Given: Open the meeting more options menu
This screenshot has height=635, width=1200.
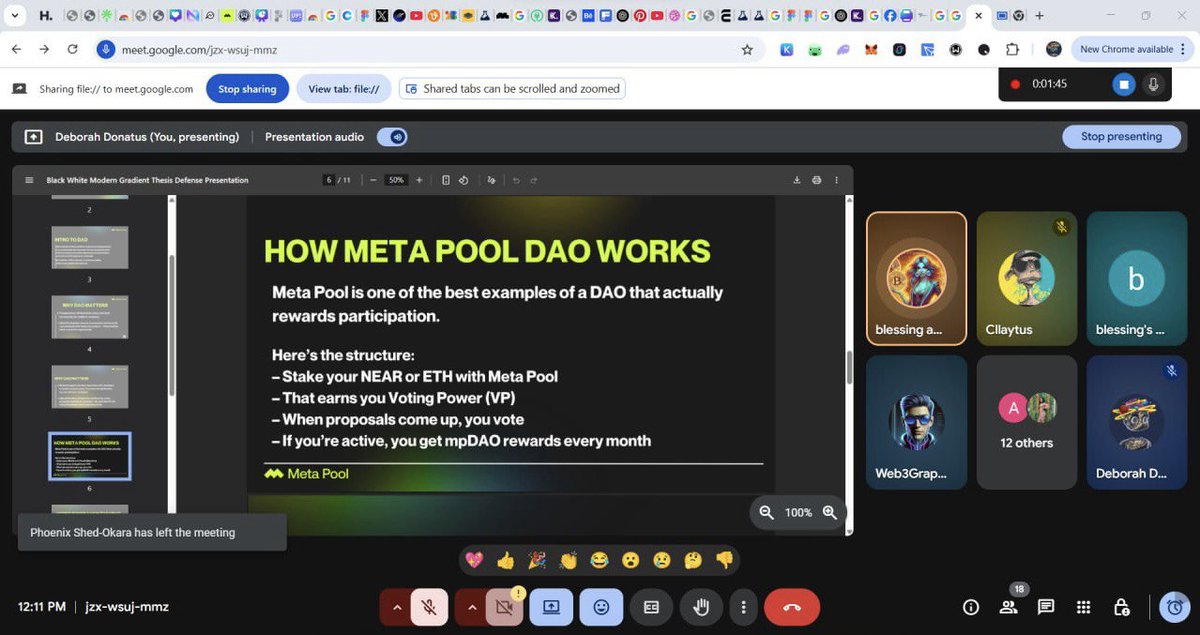Looking at the screenshot, I should (745, 607).
